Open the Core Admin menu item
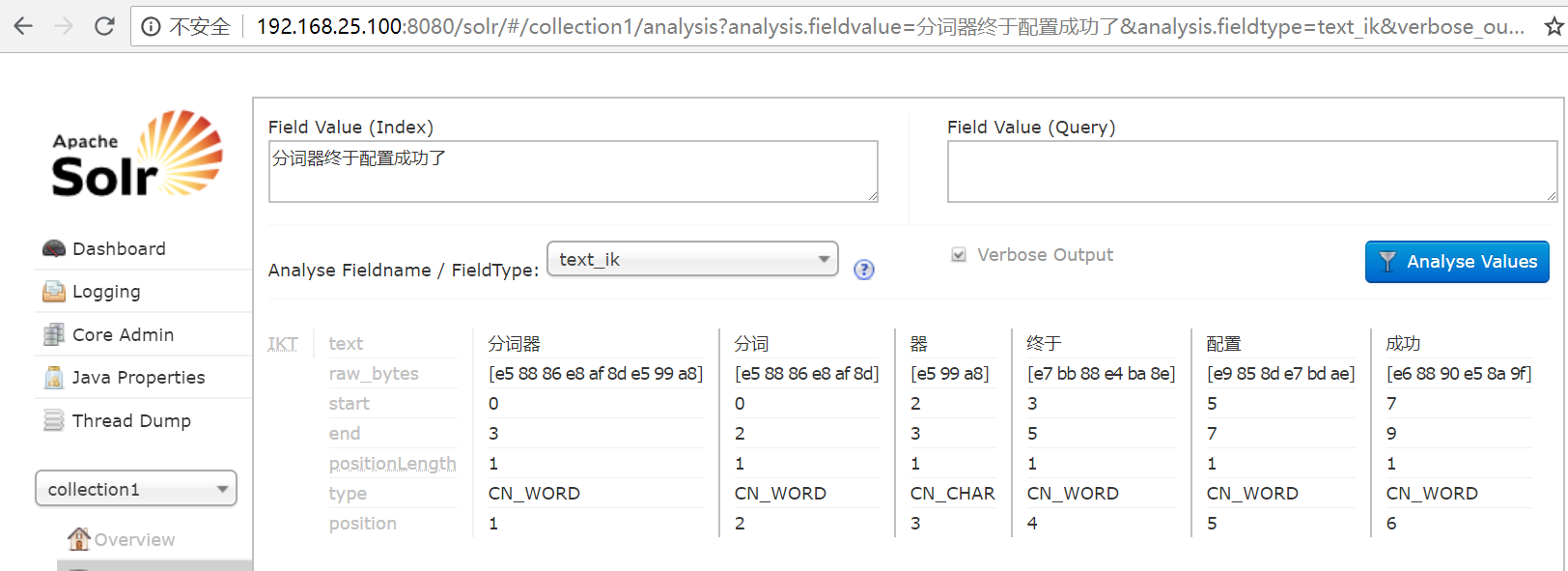The width and height of the screenshot is (1568, 571). tap(123, 334)
